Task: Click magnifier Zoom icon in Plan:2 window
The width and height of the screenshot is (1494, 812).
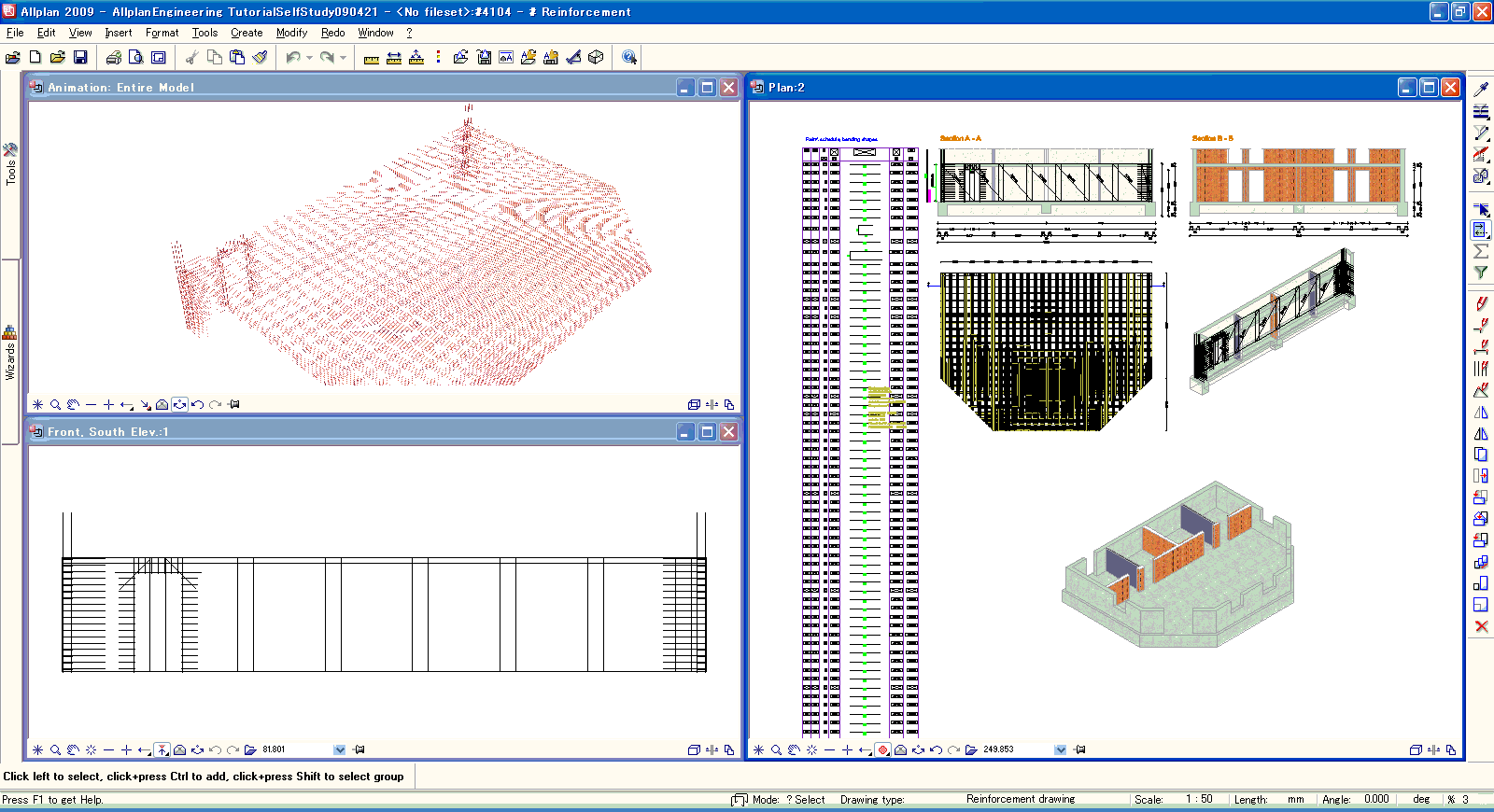Action: [x=776, y=749]
